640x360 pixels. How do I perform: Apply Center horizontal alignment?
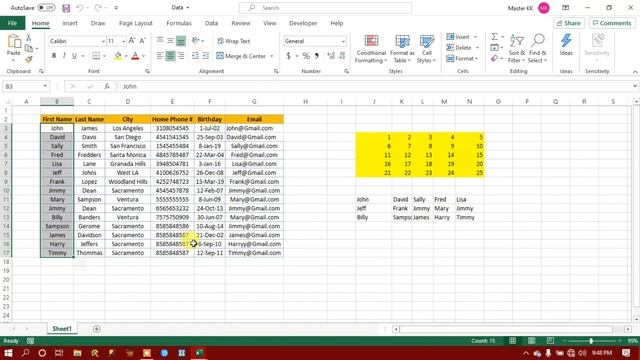tap(170, 56)
